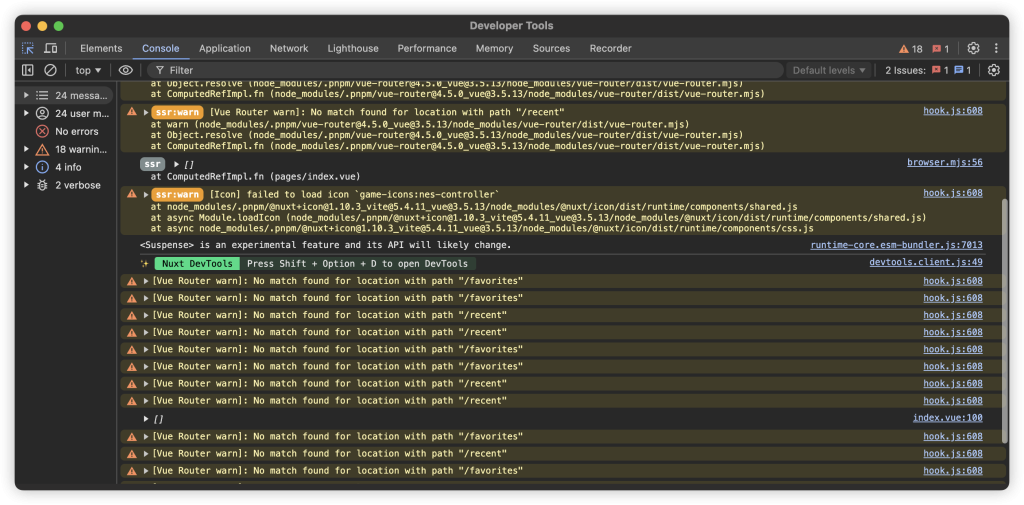Open the runtime-core.esm-bundler.js:7013 source link
Viewport: 1024px width, 505px height.
[x=896, y=245]
